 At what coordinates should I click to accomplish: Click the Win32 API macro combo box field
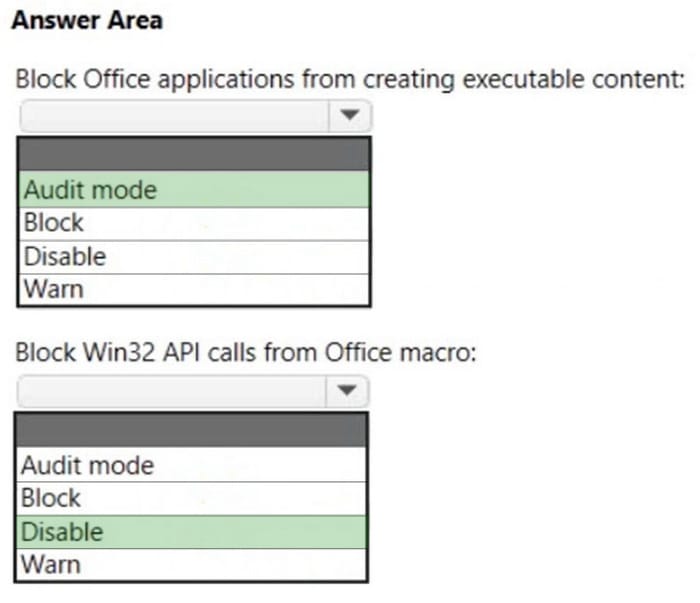[x=192, y=391]
